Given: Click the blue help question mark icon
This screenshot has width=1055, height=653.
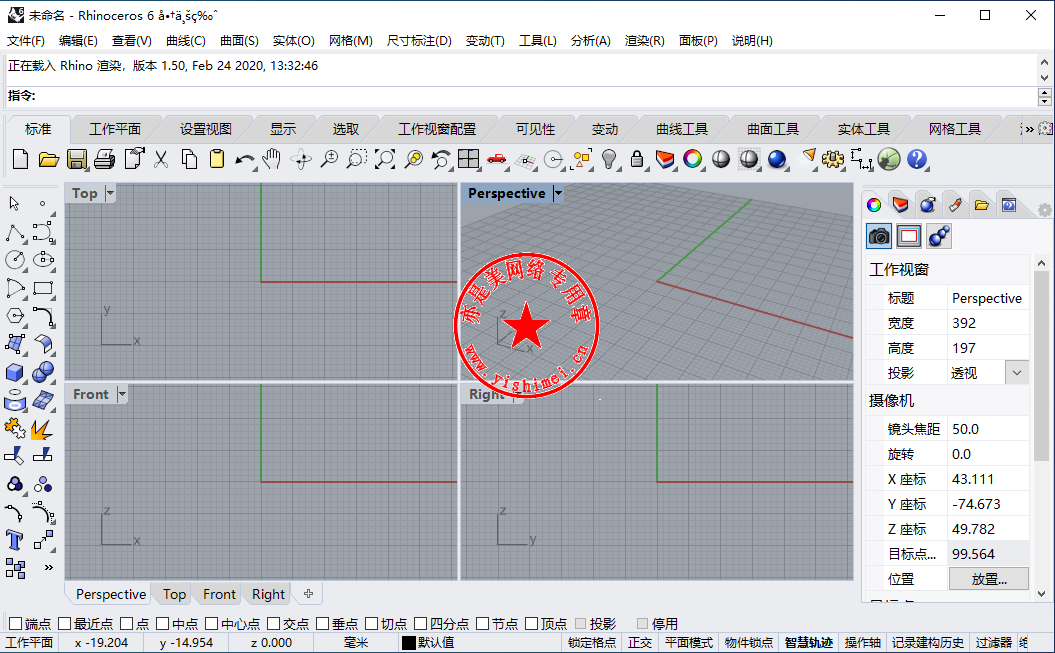Looking at the screenshot, I should [916, 159].
